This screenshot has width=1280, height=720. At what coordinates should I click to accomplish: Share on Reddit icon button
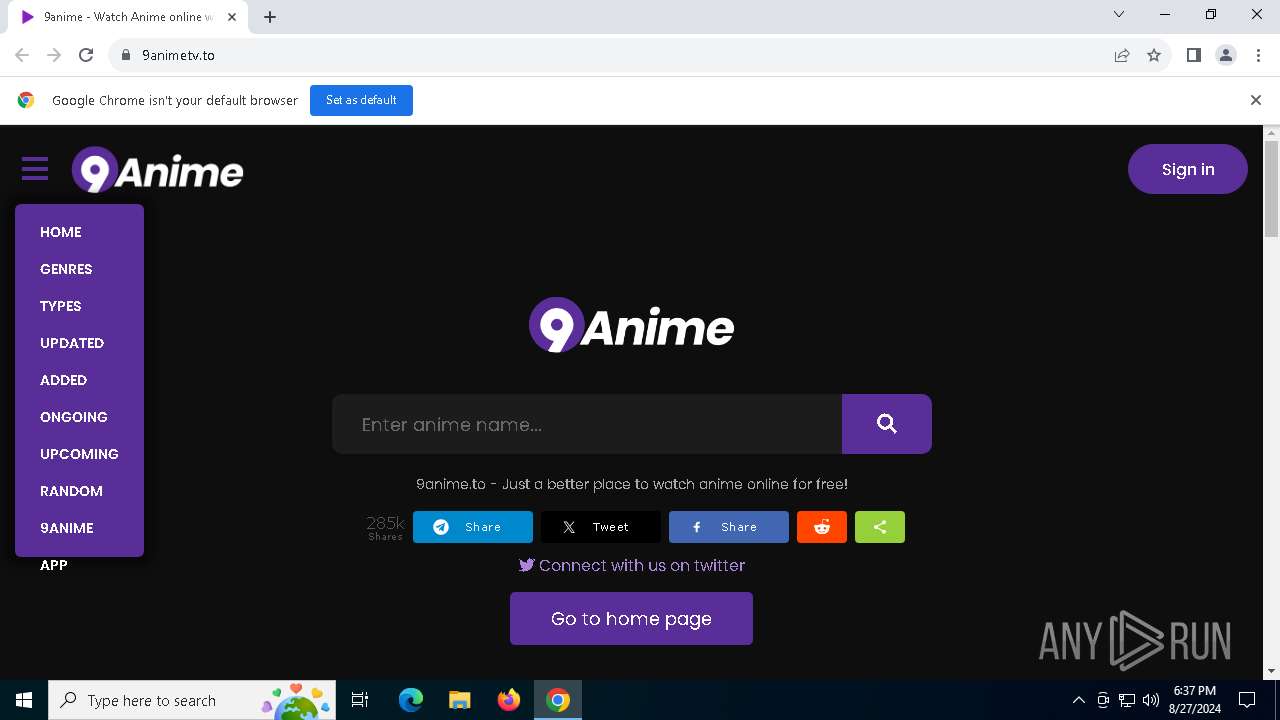[x=822, y=527]
